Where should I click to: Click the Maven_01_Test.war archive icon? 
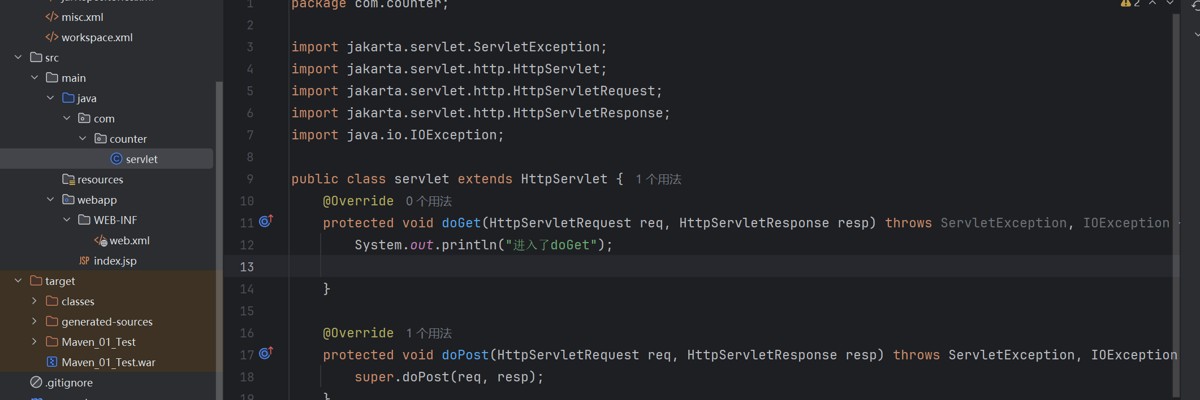pos(52,362)
